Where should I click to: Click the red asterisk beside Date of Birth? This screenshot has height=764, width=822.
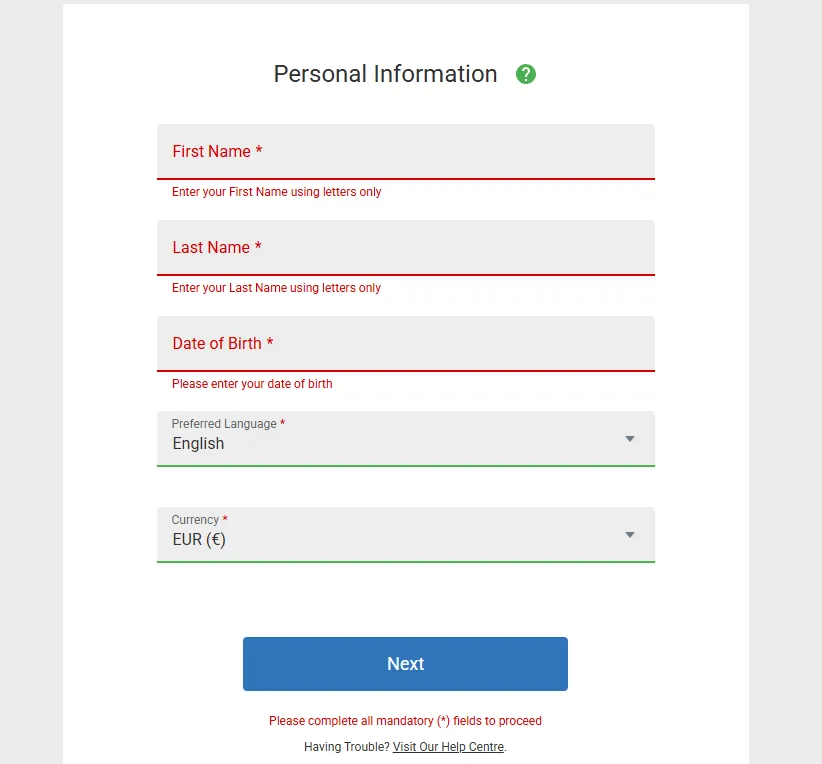click(x=270, y=343)
